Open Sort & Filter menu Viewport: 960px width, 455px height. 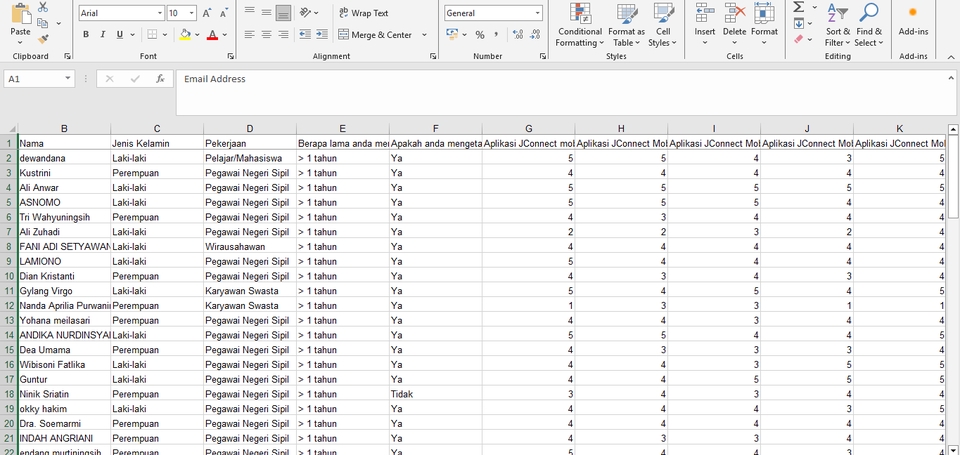838,25
